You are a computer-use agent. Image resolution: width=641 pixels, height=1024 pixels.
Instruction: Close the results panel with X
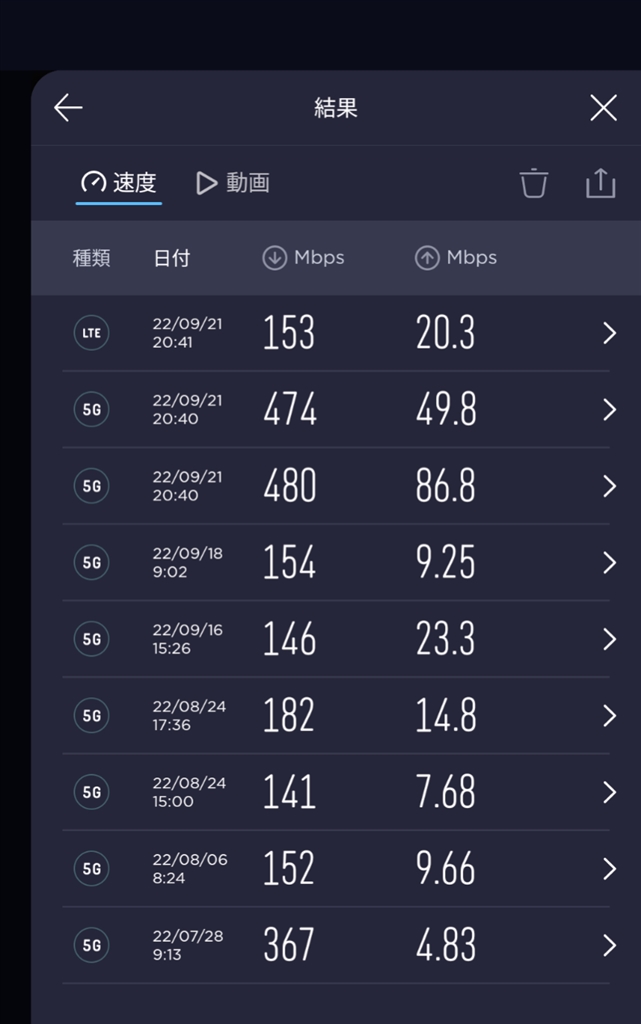(603, 108)
